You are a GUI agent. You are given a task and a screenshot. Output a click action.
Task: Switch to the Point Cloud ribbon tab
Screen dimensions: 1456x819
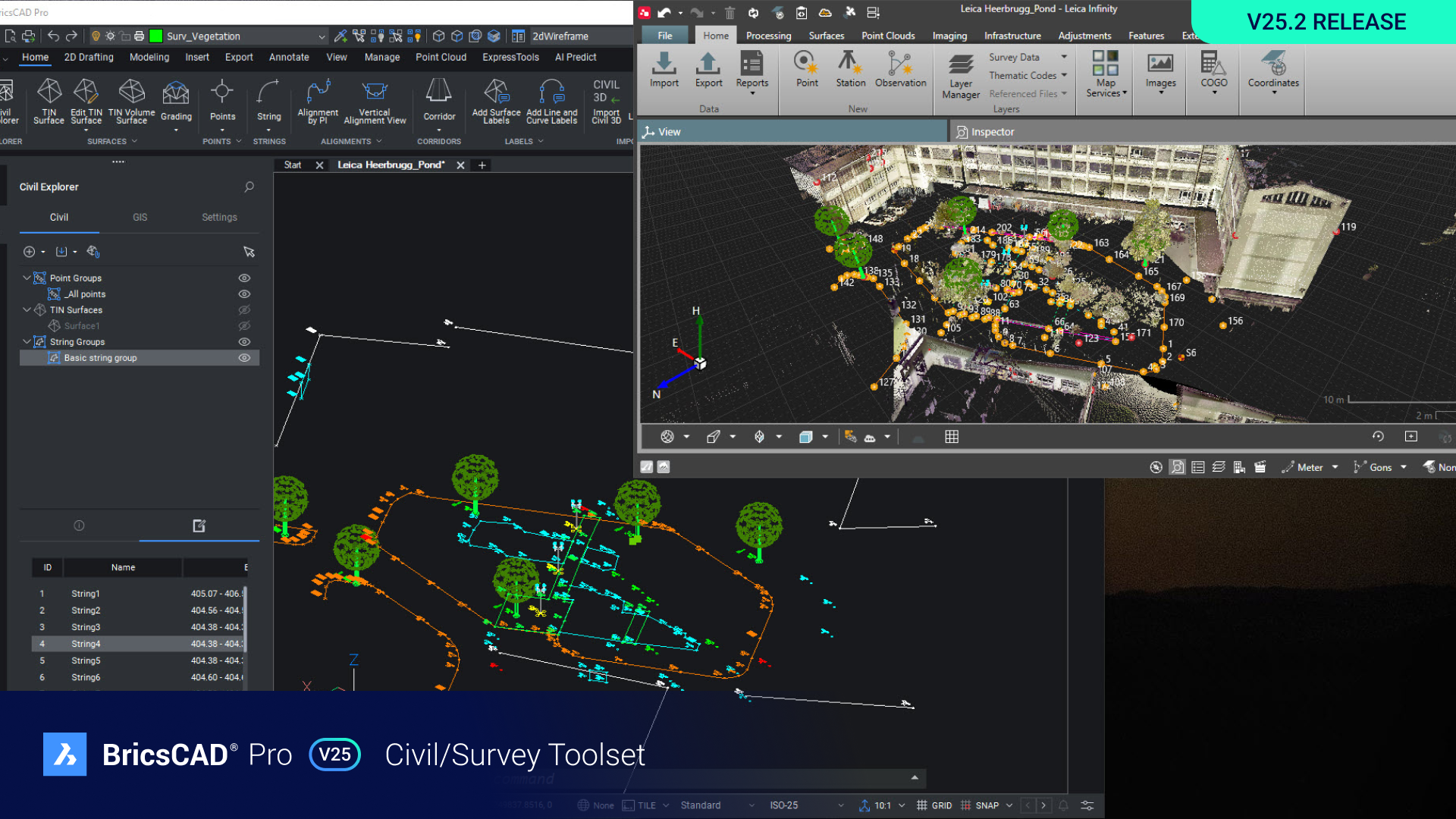click(441, 57)
